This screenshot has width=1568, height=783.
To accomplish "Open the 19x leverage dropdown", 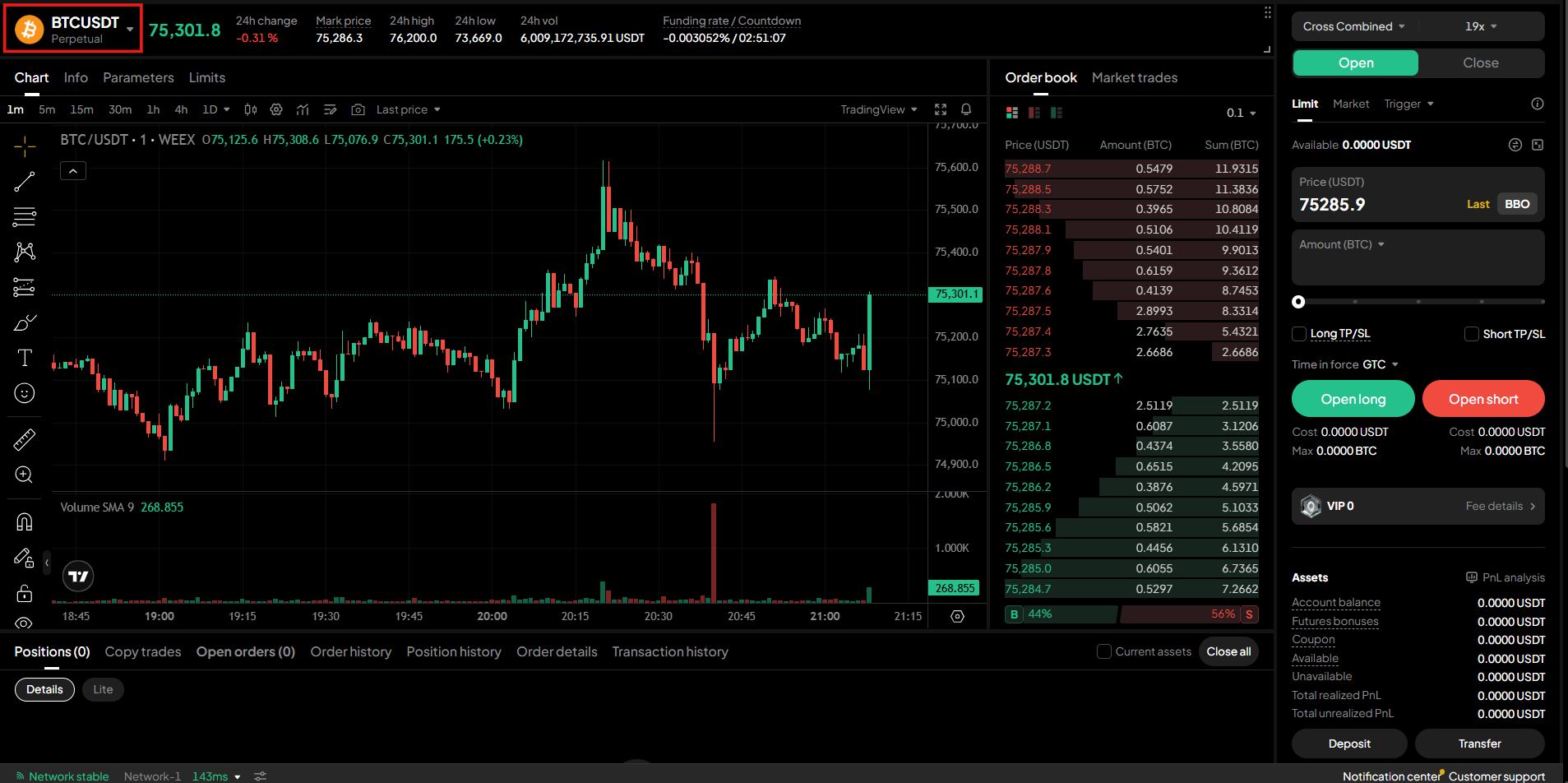I will 1481,26.
